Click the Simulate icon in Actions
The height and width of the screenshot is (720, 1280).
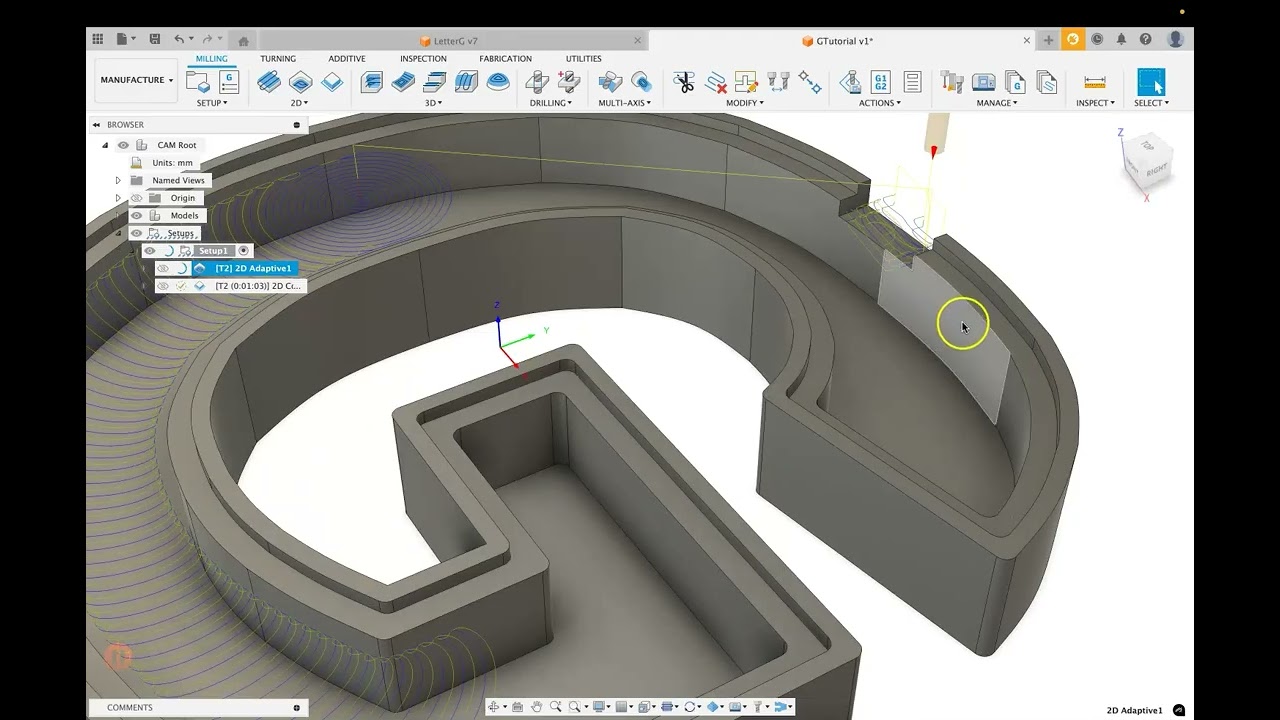tap(850, 82)
